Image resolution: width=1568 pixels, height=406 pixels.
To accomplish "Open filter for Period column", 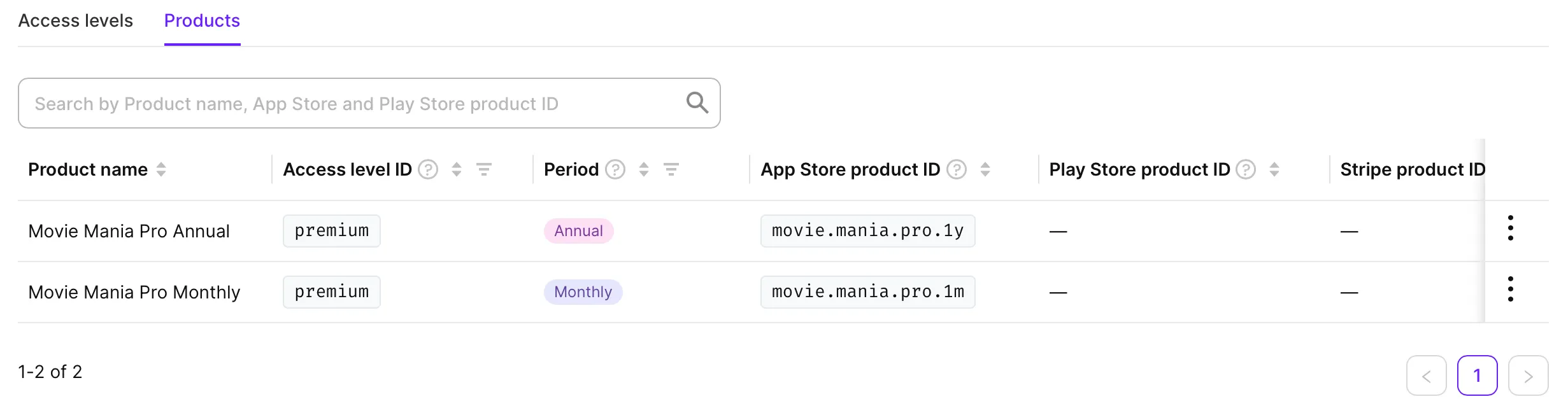I will tap(671, 169).
